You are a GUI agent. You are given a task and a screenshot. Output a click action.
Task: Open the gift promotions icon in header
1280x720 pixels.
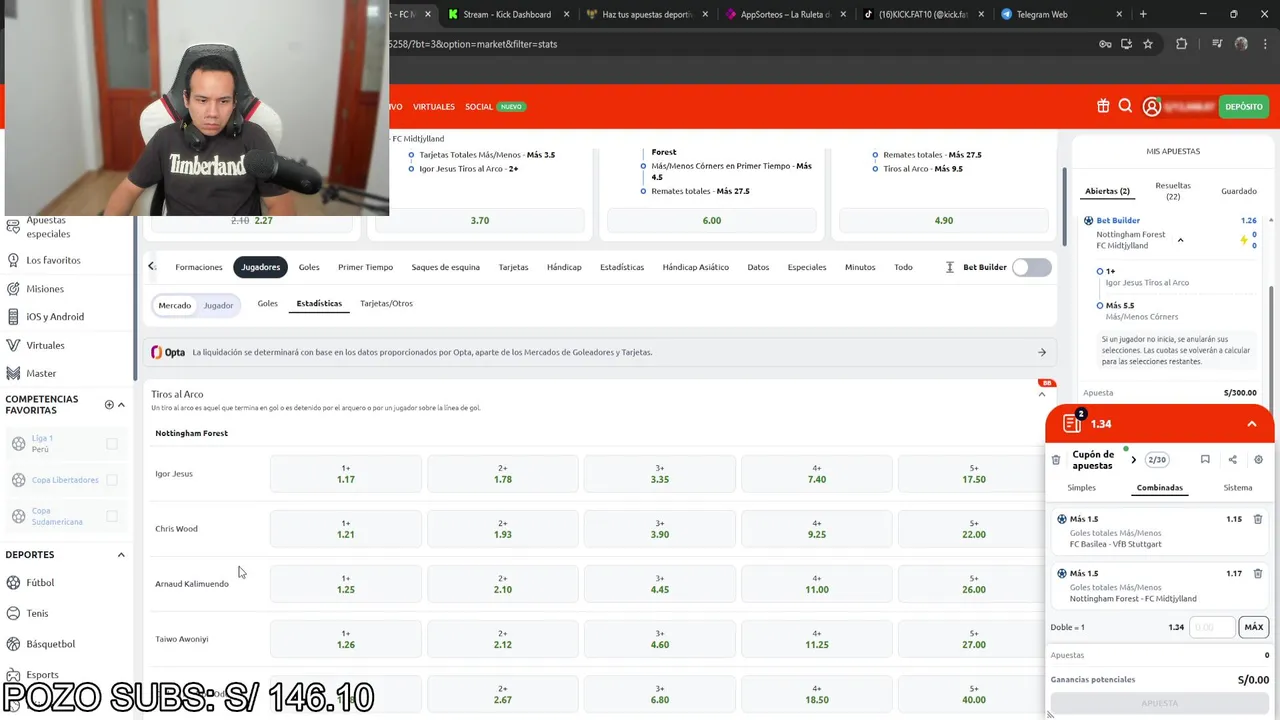(1103, 106)
